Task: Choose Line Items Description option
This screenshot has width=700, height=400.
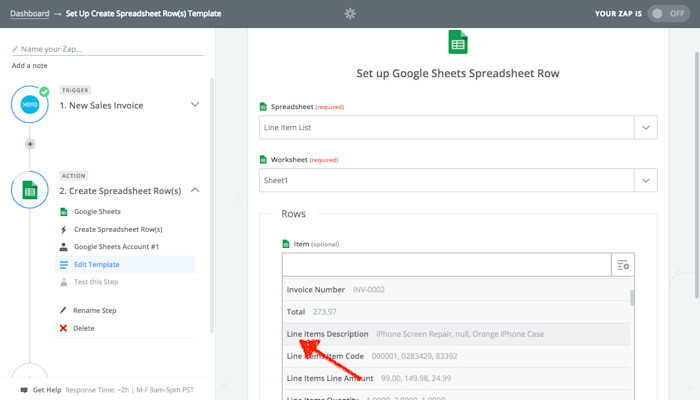Action: coord(456,334)
